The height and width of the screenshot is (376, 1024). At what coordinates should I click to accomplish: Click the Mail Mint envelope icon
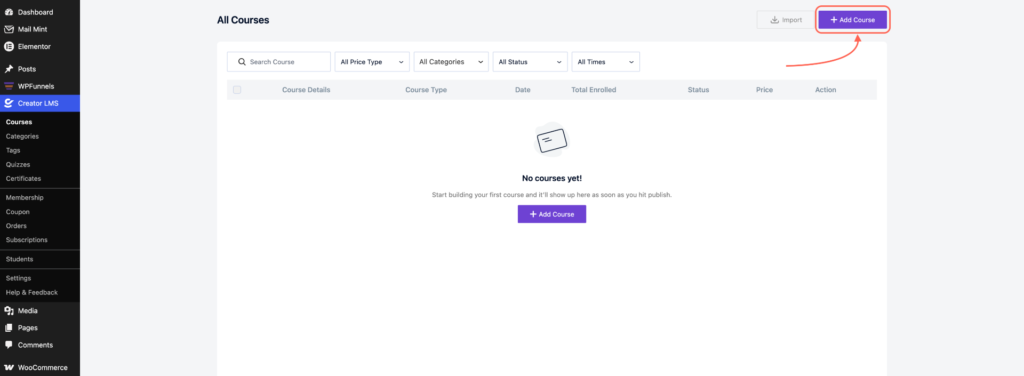click(9, 29)
